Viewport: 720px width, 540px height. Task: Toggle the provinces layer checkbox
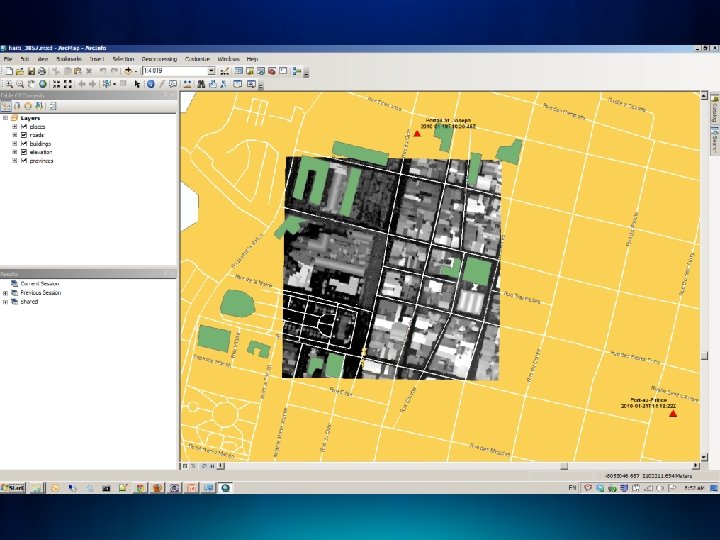24,161
